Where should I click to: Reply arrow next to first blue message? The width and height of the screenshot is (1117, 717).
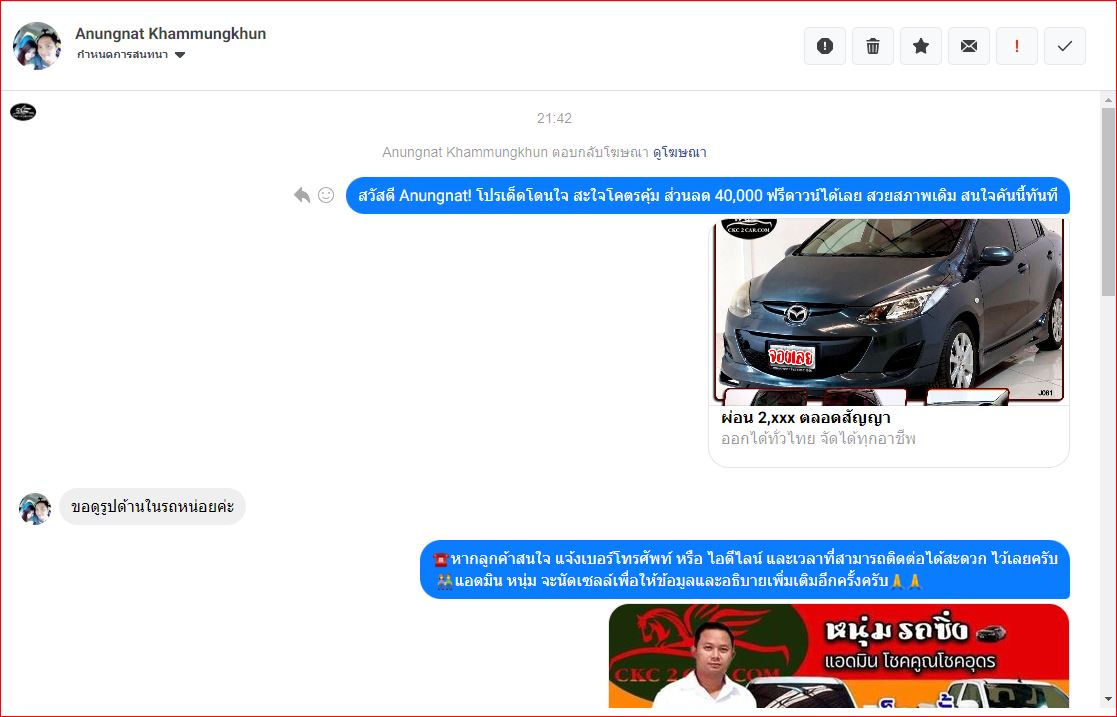point(302,195)
